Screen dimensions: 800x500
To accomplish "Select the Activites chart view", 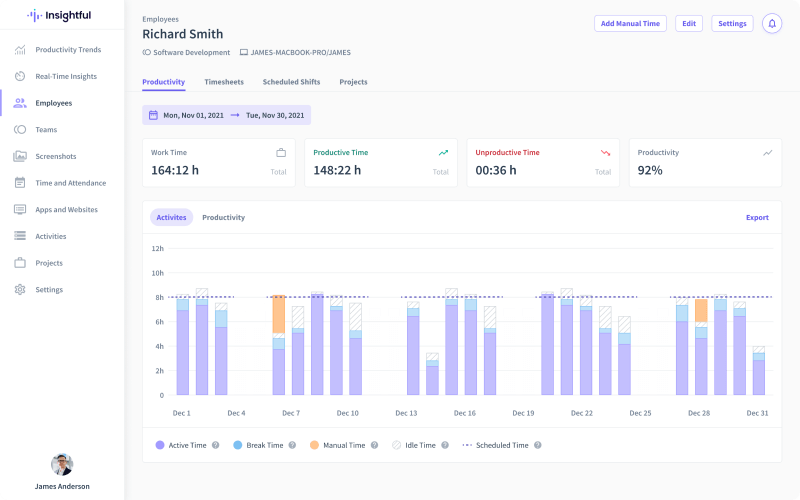I will point(171,217).
